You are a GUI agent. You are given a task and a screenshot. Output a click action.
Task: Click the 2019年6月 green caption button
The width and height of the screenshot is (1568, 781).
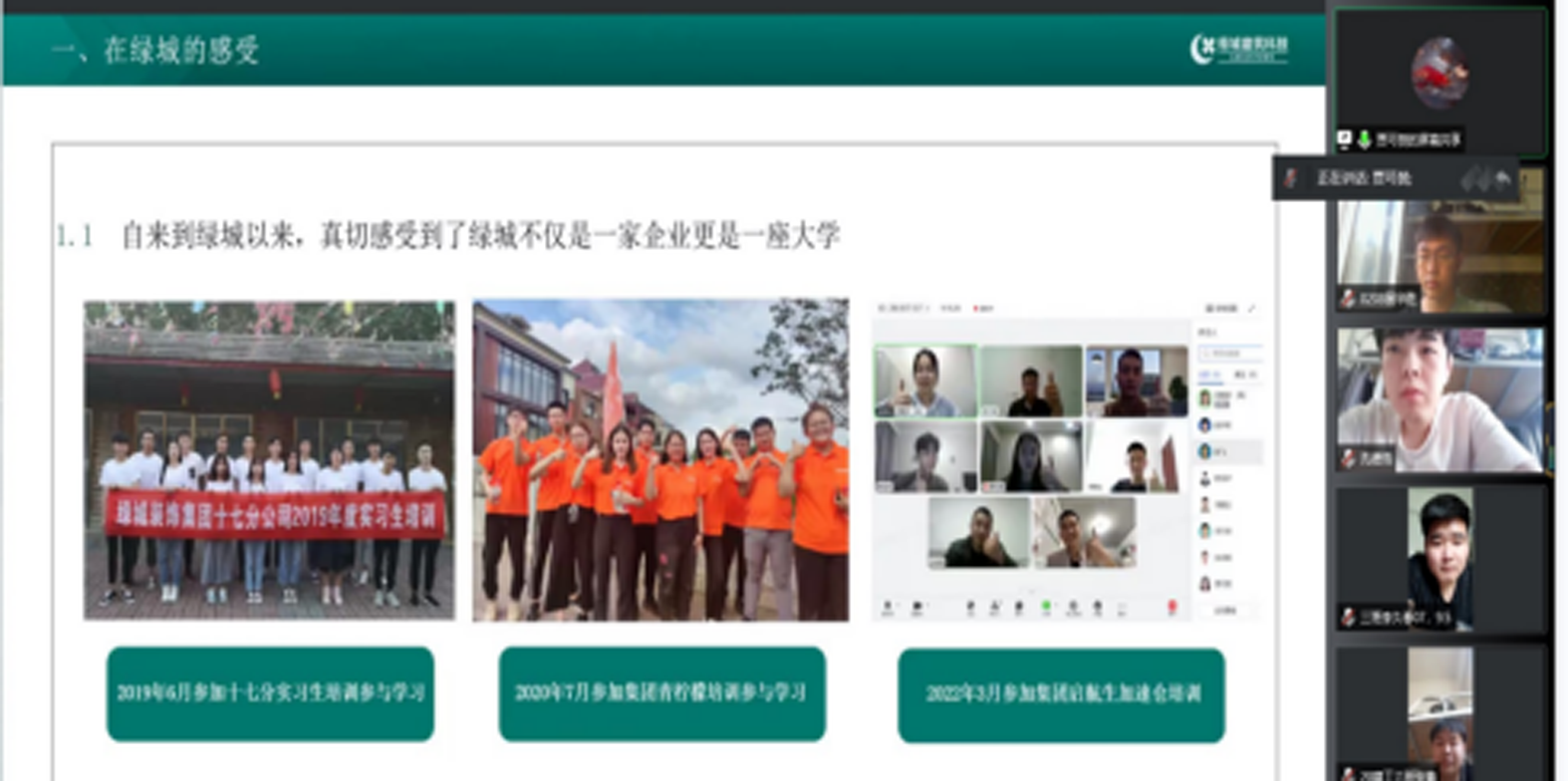270,693
